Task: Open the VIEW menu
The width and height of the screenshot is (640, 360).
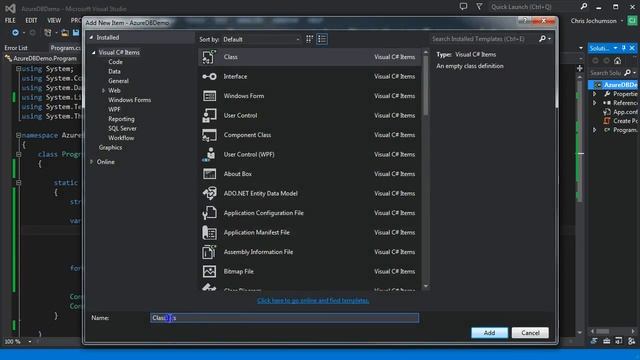Action: pos(54,20)
